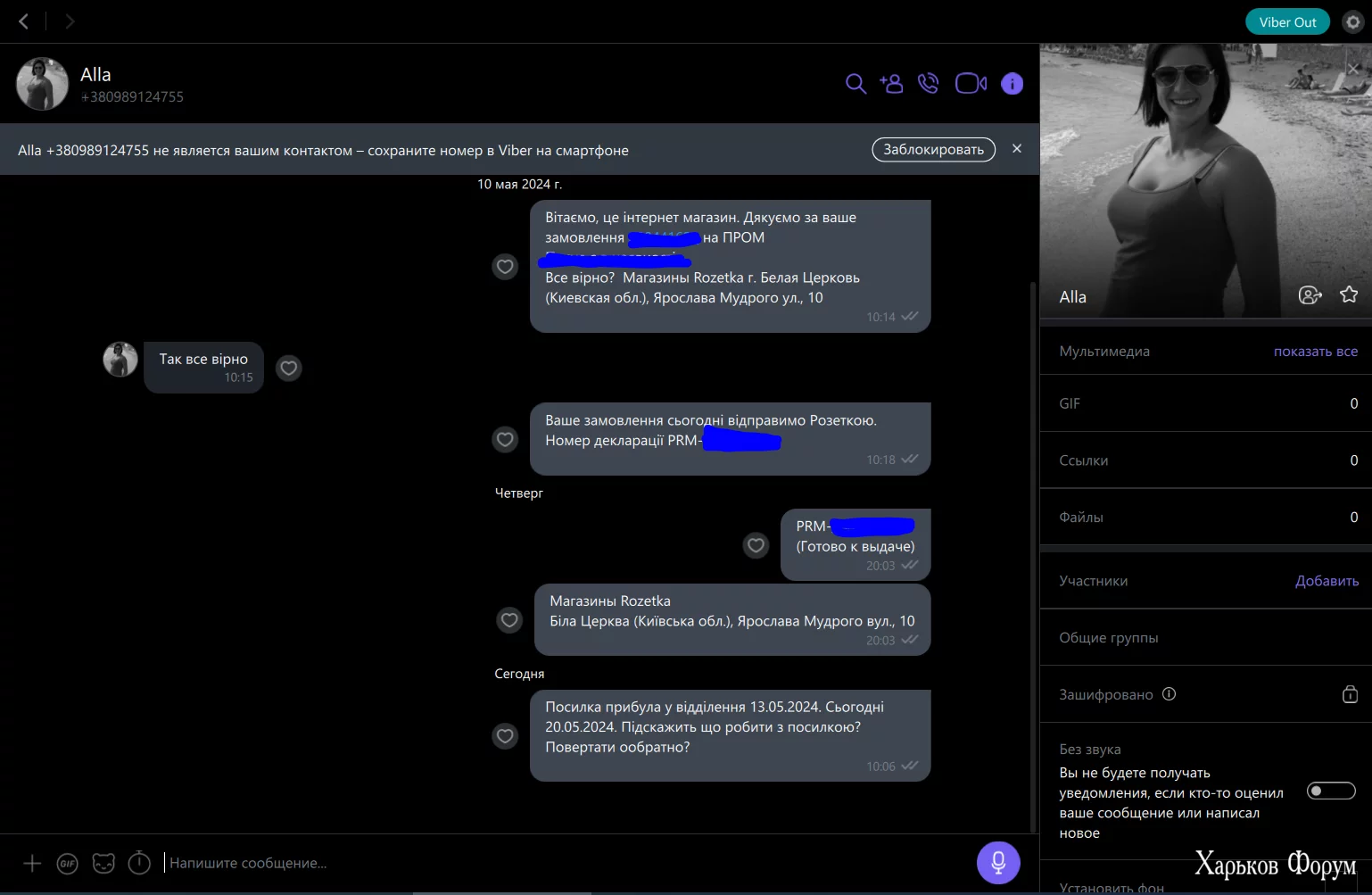This screenshot has width=1372, height=895.
Task: Open Alla's avatar in chat header
Action: [x=42, y=84]
